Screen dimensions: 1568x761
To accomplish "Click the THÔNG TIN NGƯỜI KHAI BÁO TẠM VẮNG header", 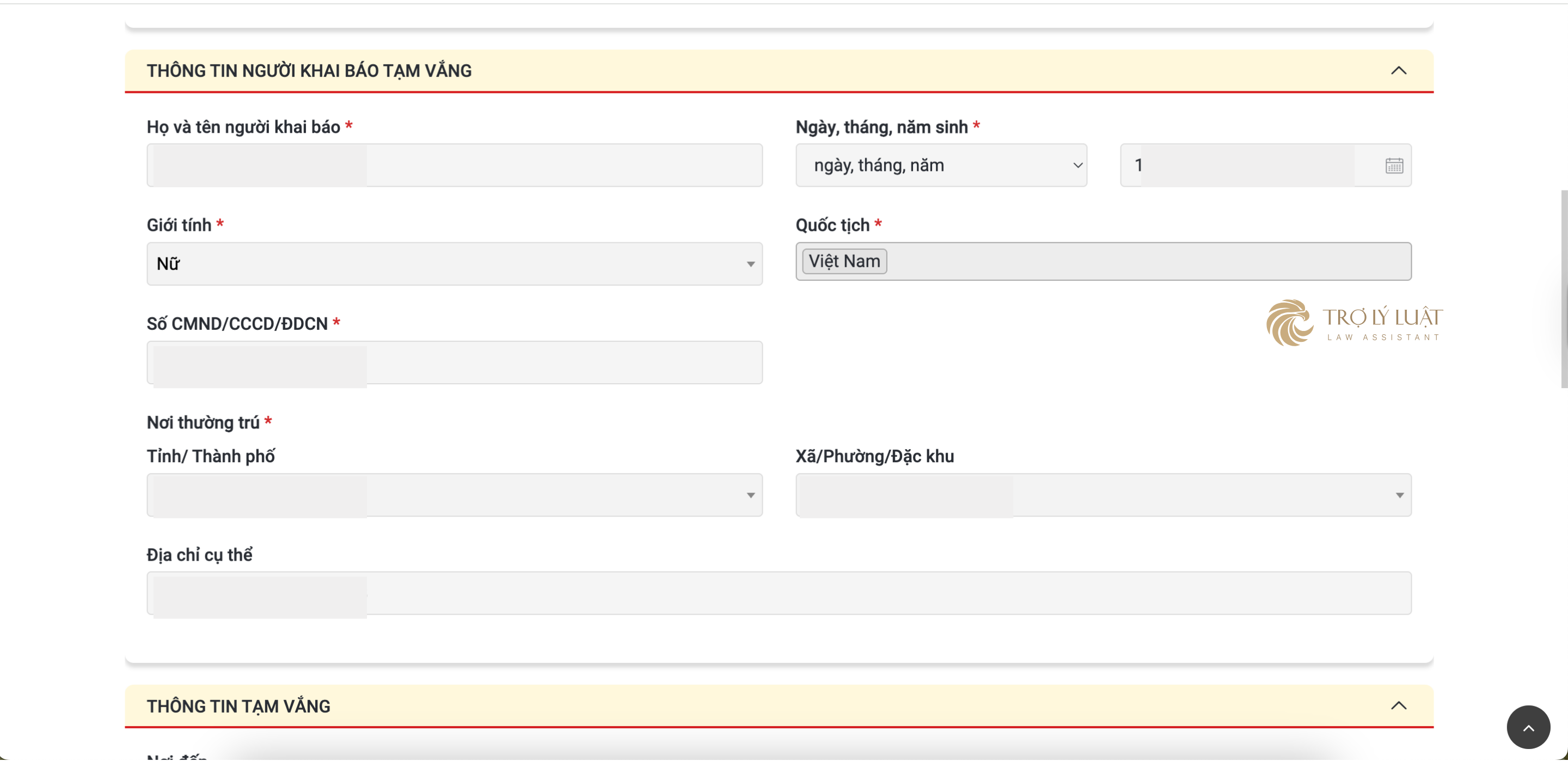I will pyautogui.click(x=309, y=71).
